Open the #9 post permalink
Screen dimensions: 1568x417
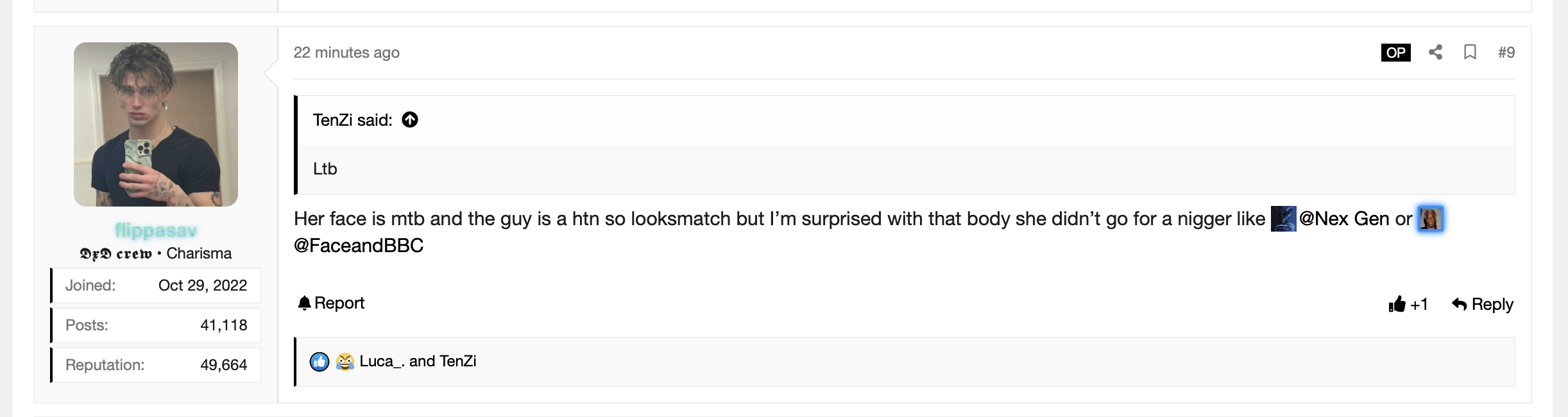1506,53
